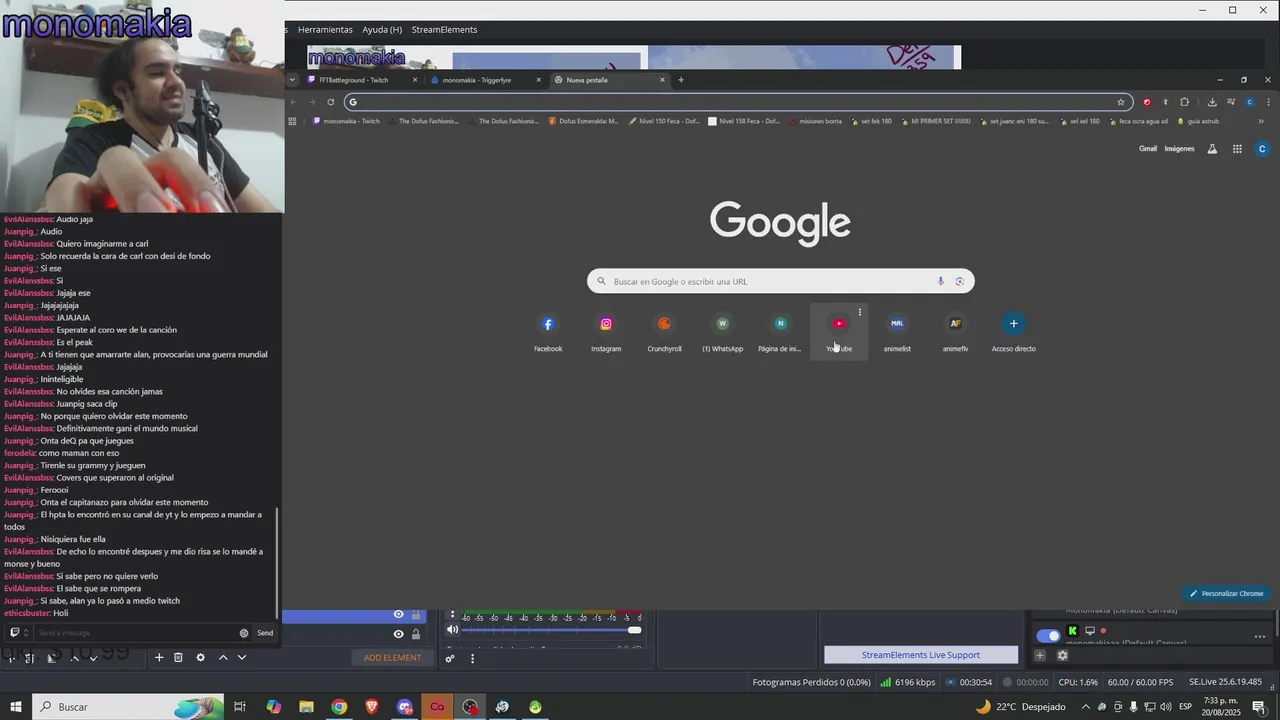Toggle the Monomakia canvas output switch

pyautogui.click(x=1048, y=636)
